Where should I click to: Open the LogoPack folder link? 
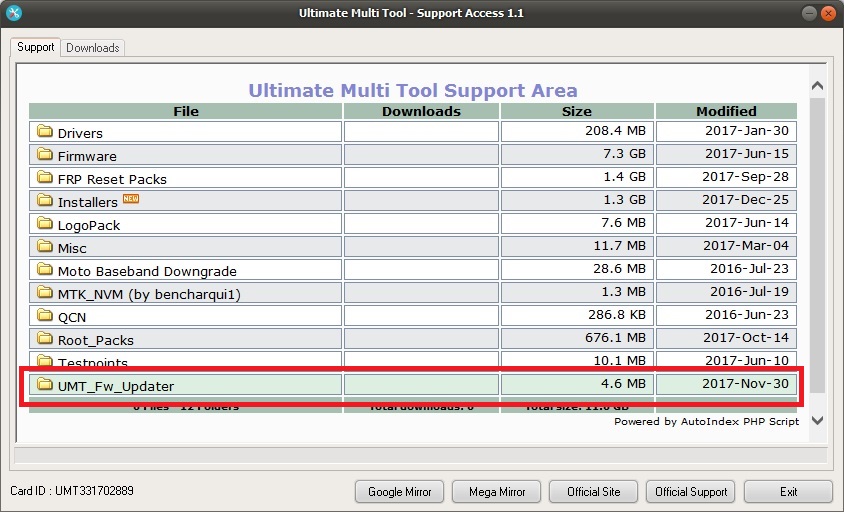pos(89,226)
